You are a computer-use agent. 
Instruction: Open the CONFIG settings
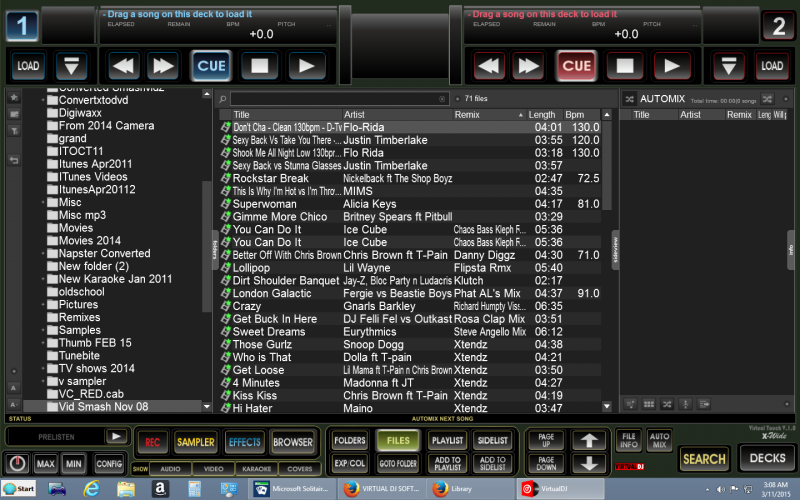click(109, 463)
